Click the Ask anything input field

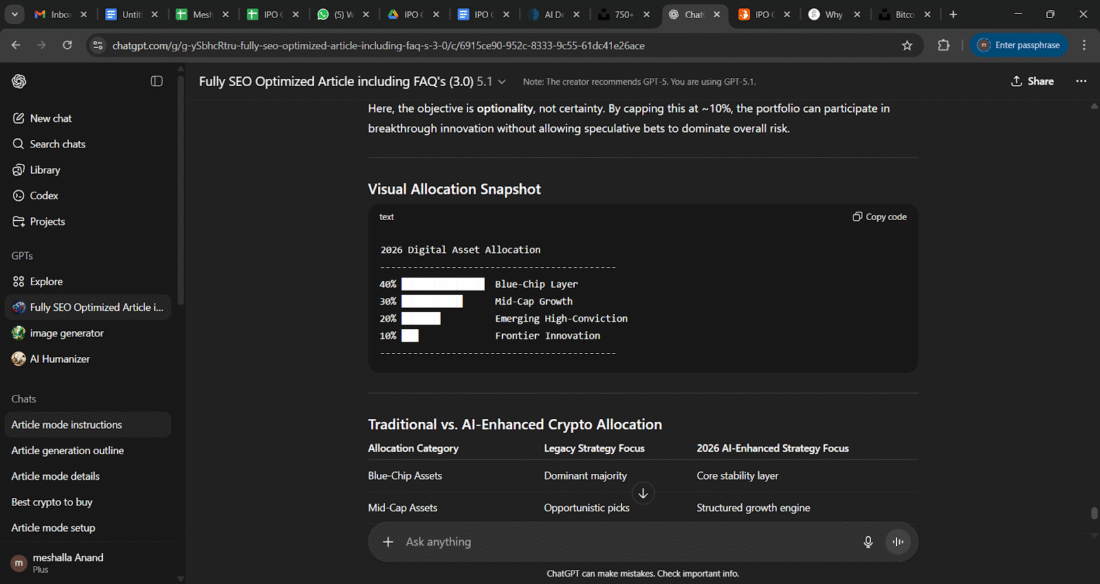pyautogui.click(x=620, y=542)
